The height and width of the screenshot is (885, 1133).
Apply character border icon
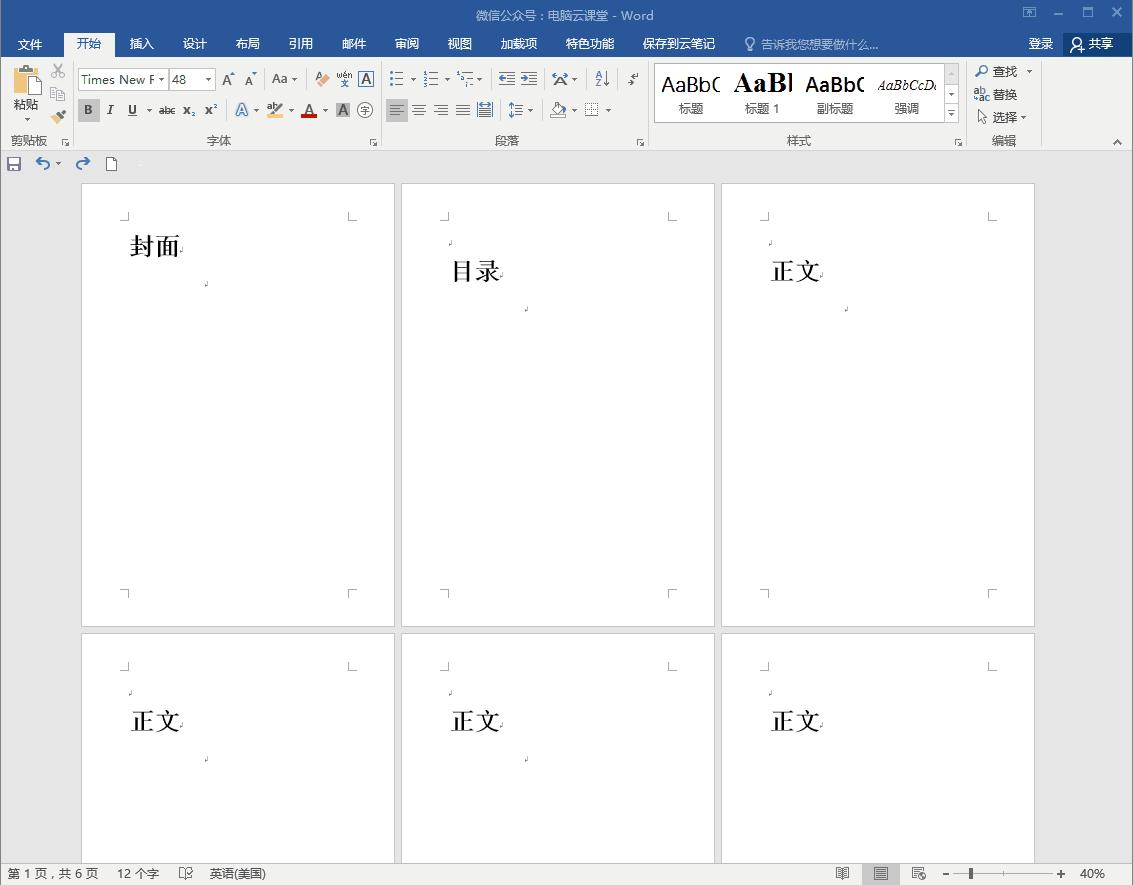point(366,79)
